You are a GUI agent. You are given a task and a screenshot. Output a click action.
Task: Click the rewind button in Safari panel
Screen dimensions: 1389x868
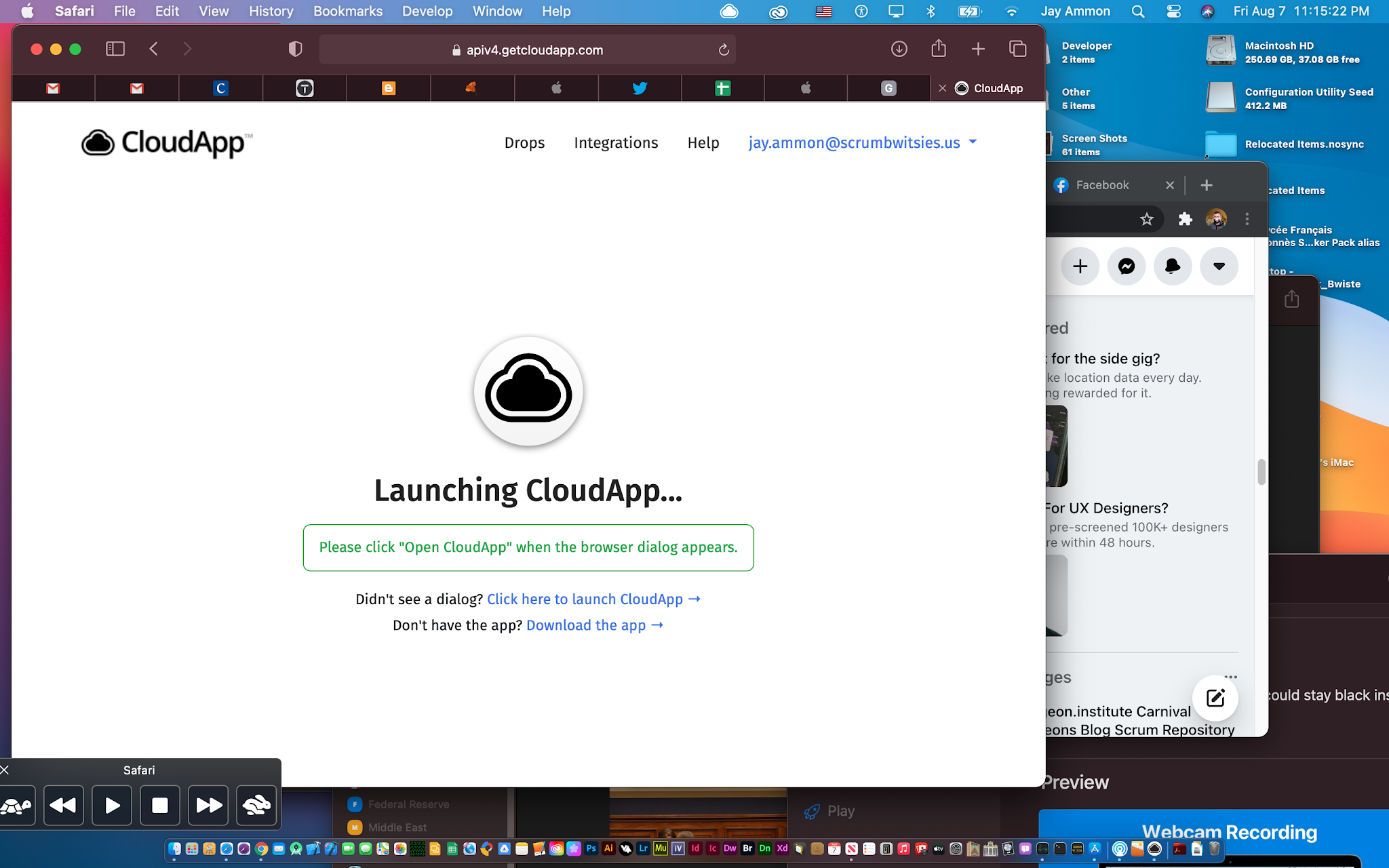click(x=64, y=806)
